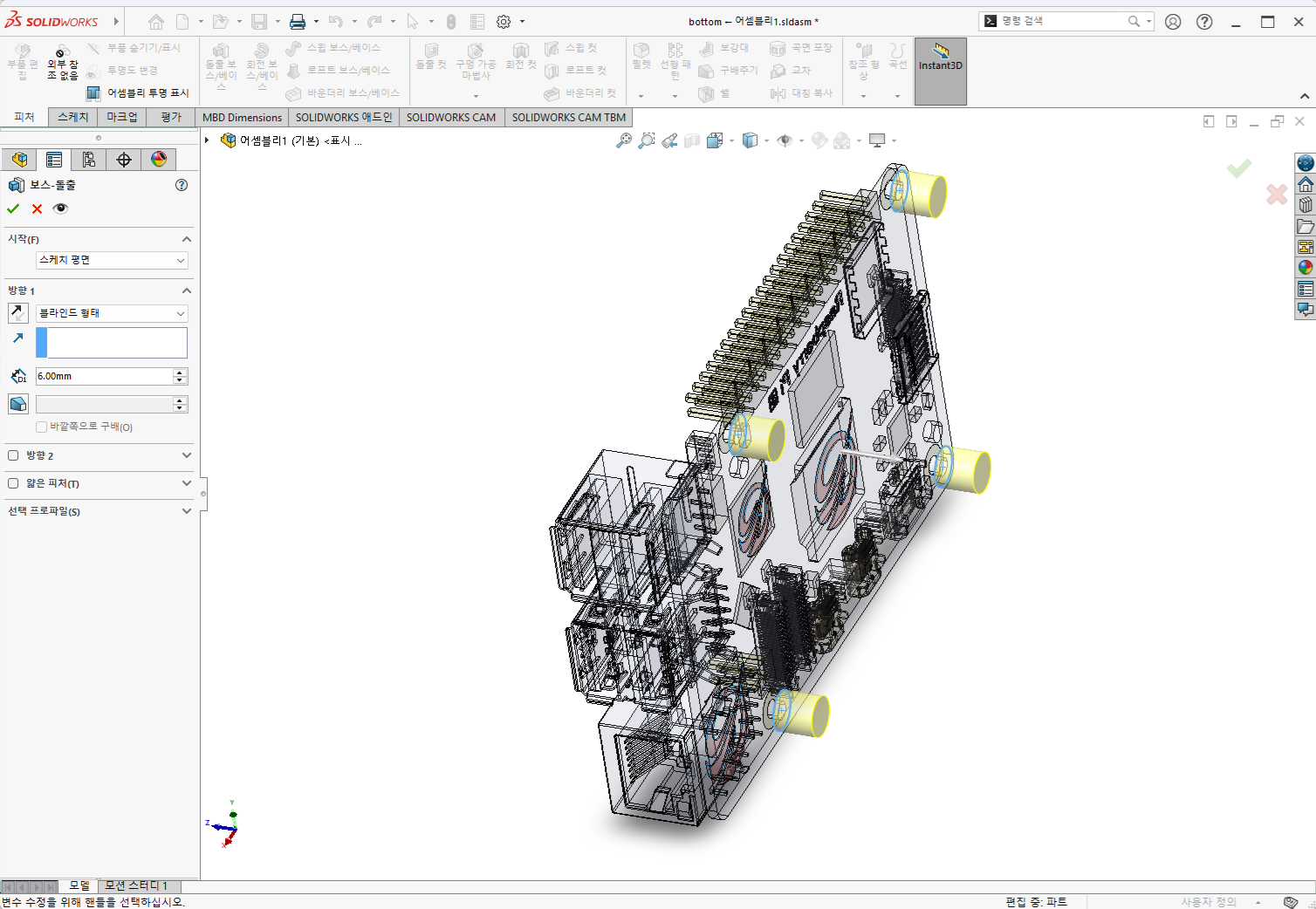Open the 블라인드 형태 end condition dropdown
1316x909 pixels.
112,313
